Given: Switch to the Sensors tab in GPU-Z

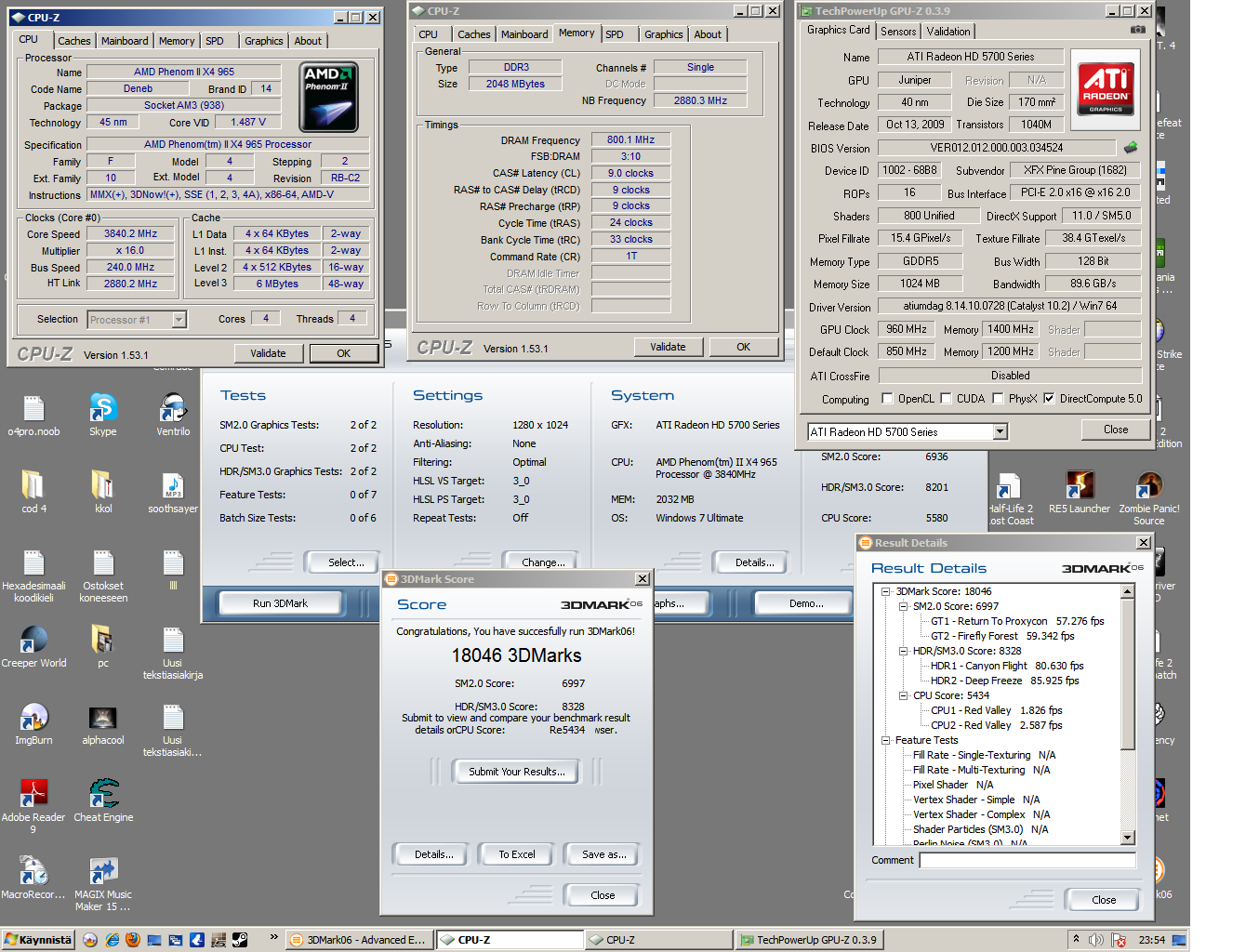Looking at the screenshot, I should tap(898, 31).
